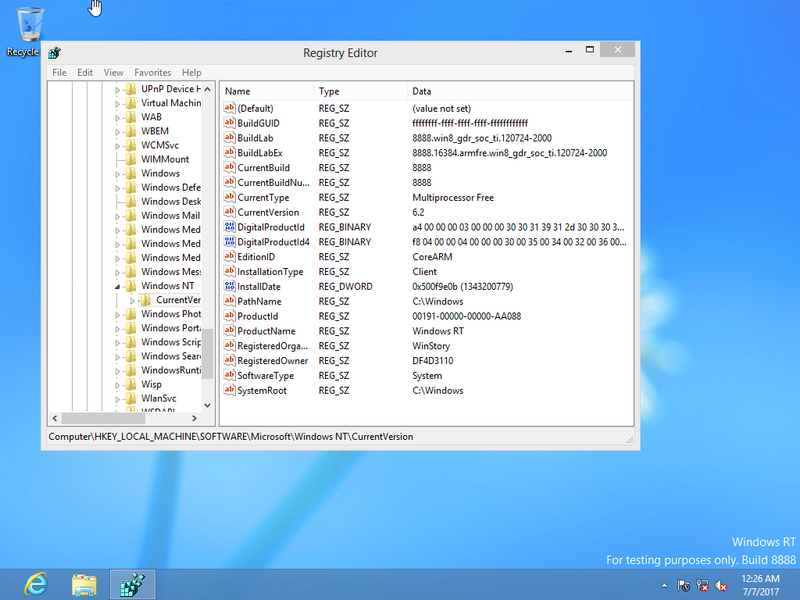The image size is (800, 600).
Task: Click the DigitalProductId binary value icon
Action: 229,227
